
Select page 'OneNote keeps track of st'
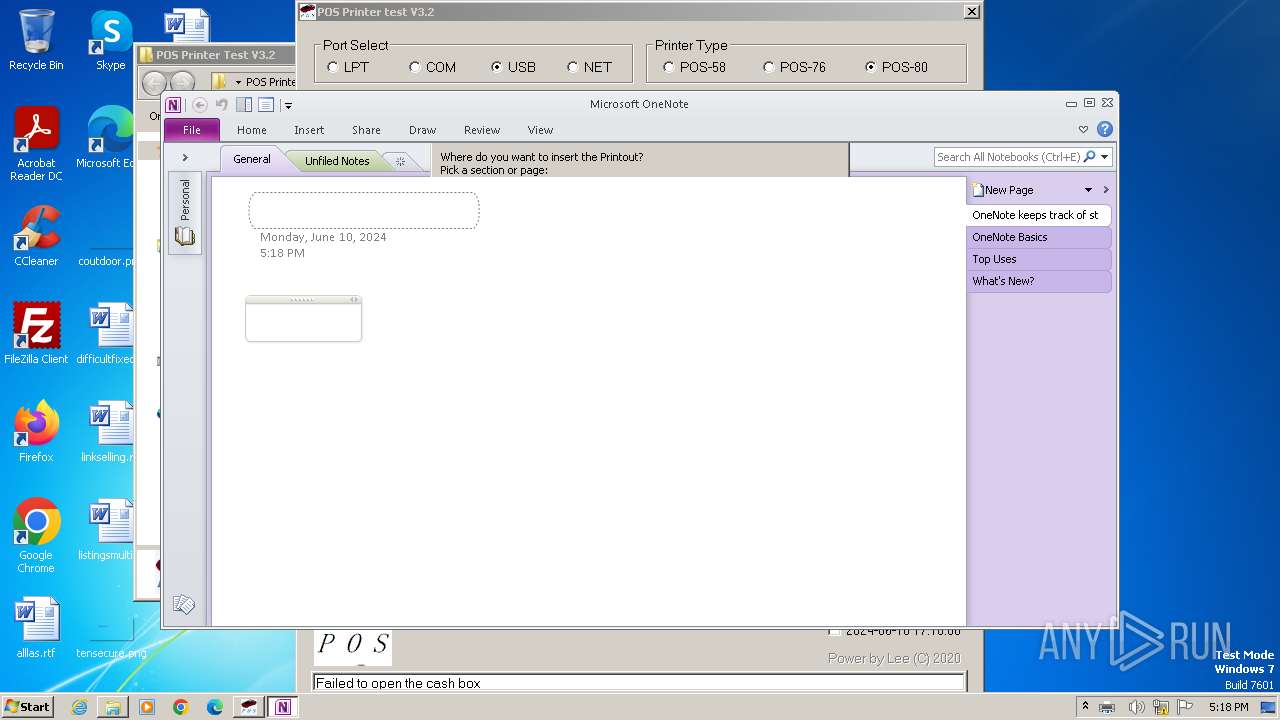coord(1038,215)
